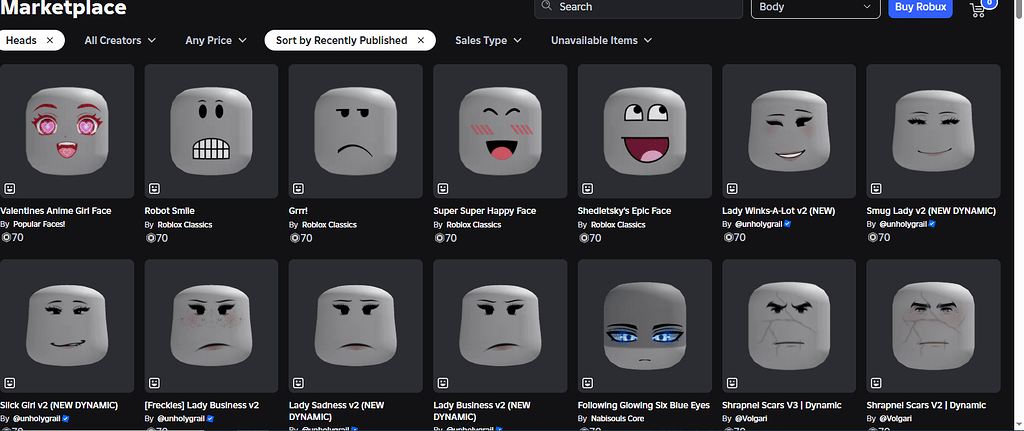Visit Roblox Classics under Grrr!
This screenshot has width=1024, height=431.
(329, 225)
